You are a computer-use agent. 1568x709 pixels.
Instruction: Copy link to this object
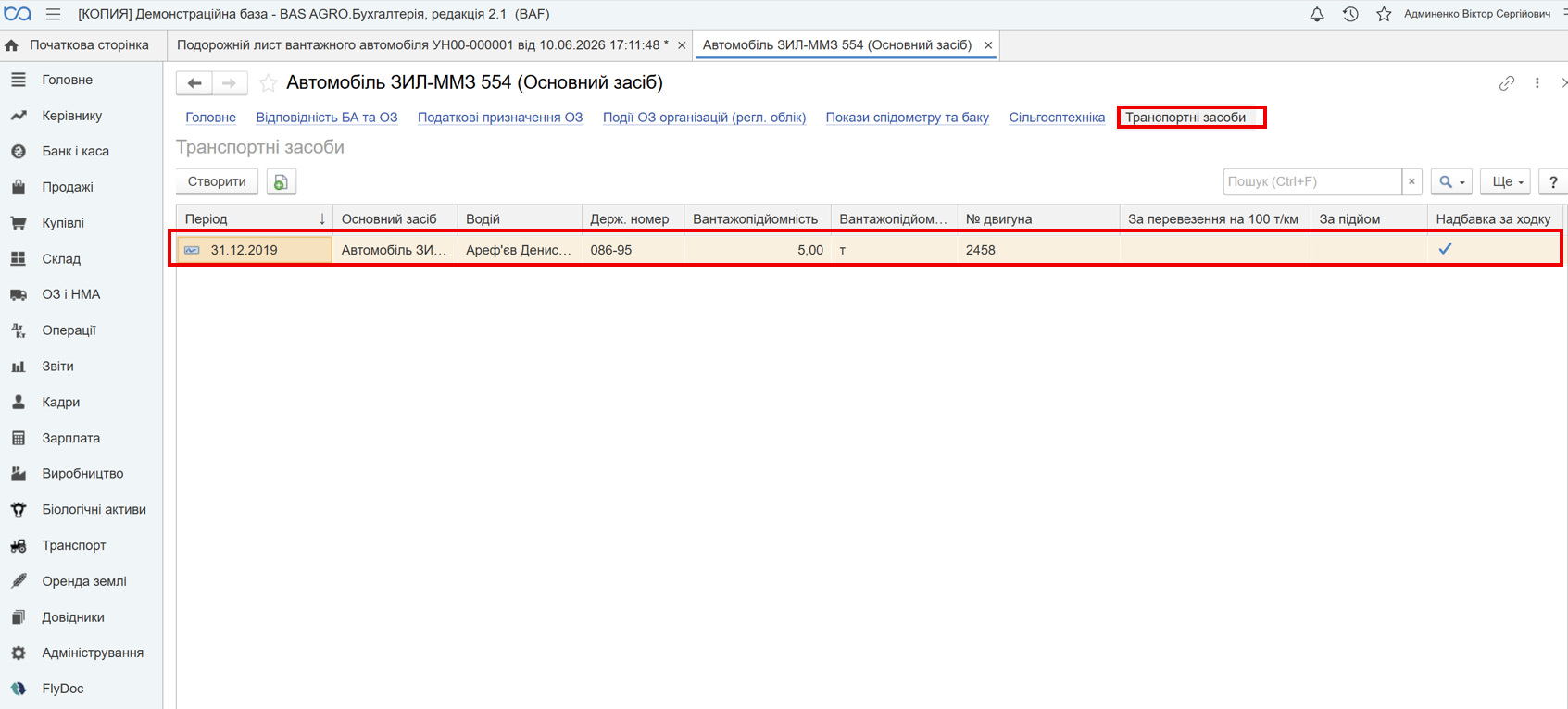(x=1507, y=83)
